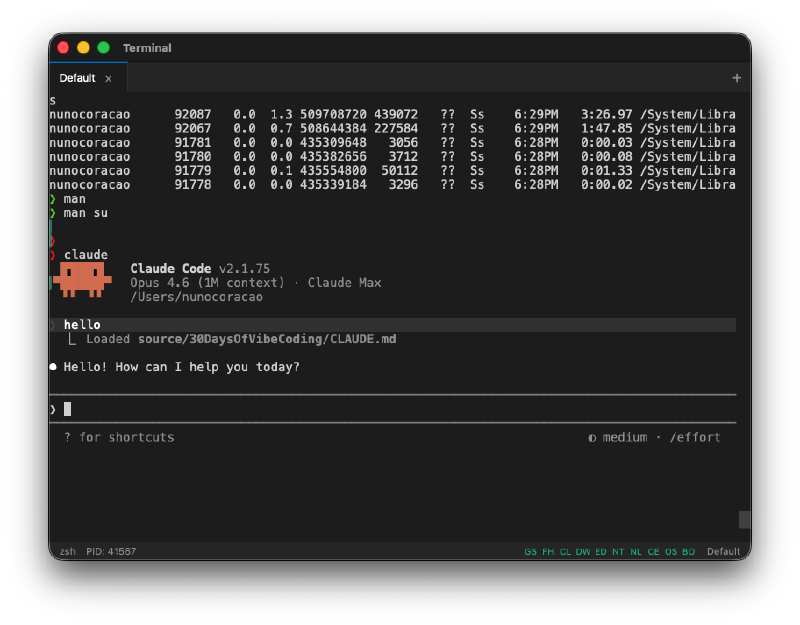
Task: Click the source/30DaysOfVibeCoding/CLAUDE.md path
Action: coord(267,339)
